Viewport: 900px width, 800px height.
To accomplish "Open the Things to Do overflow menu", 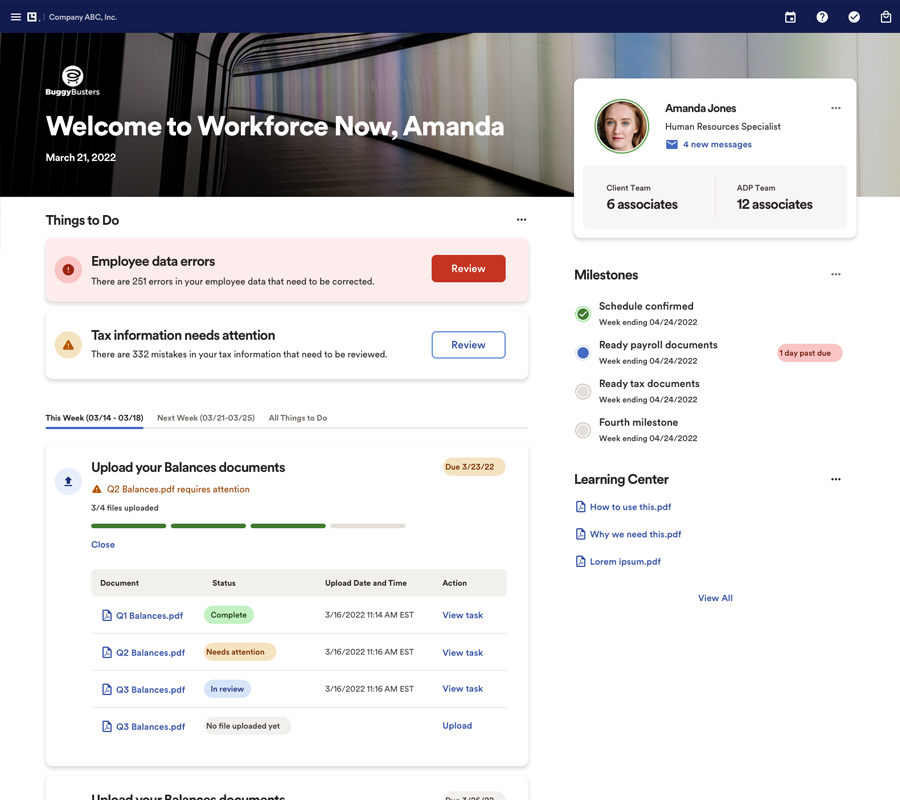I will [521, 219].
